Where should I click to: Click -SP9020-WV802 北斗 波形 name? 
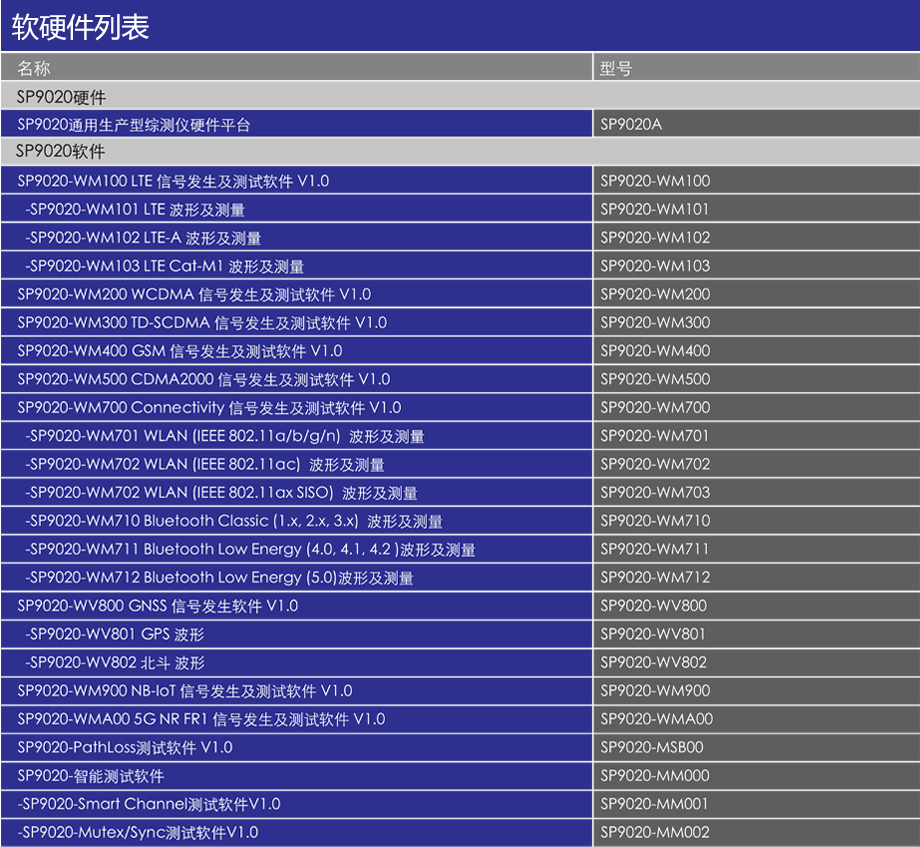pyautogui.click(x=115, y=663)
